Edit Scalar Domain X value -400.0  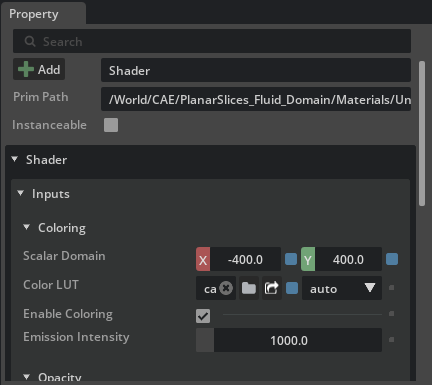pyautogui.click(x=245, y=259)
